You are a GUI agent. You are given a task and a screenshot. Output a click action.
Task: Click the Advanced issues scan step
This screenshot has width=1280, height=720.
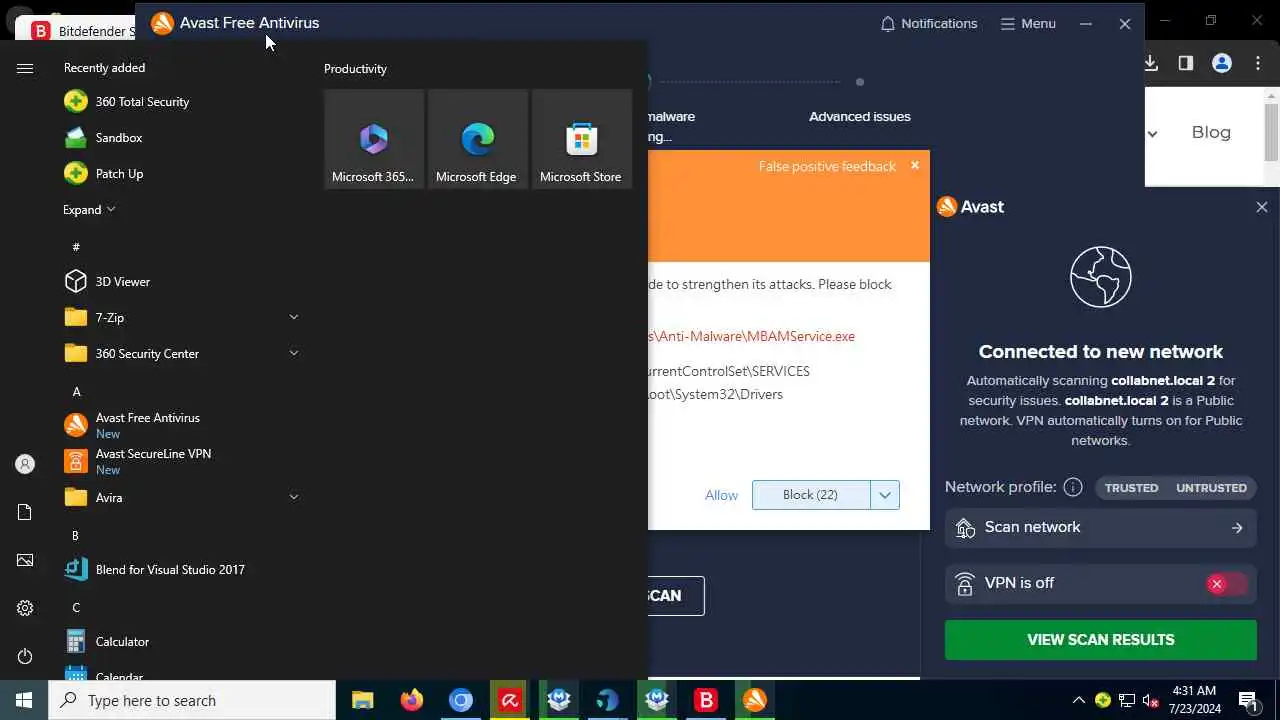point(860,116)
